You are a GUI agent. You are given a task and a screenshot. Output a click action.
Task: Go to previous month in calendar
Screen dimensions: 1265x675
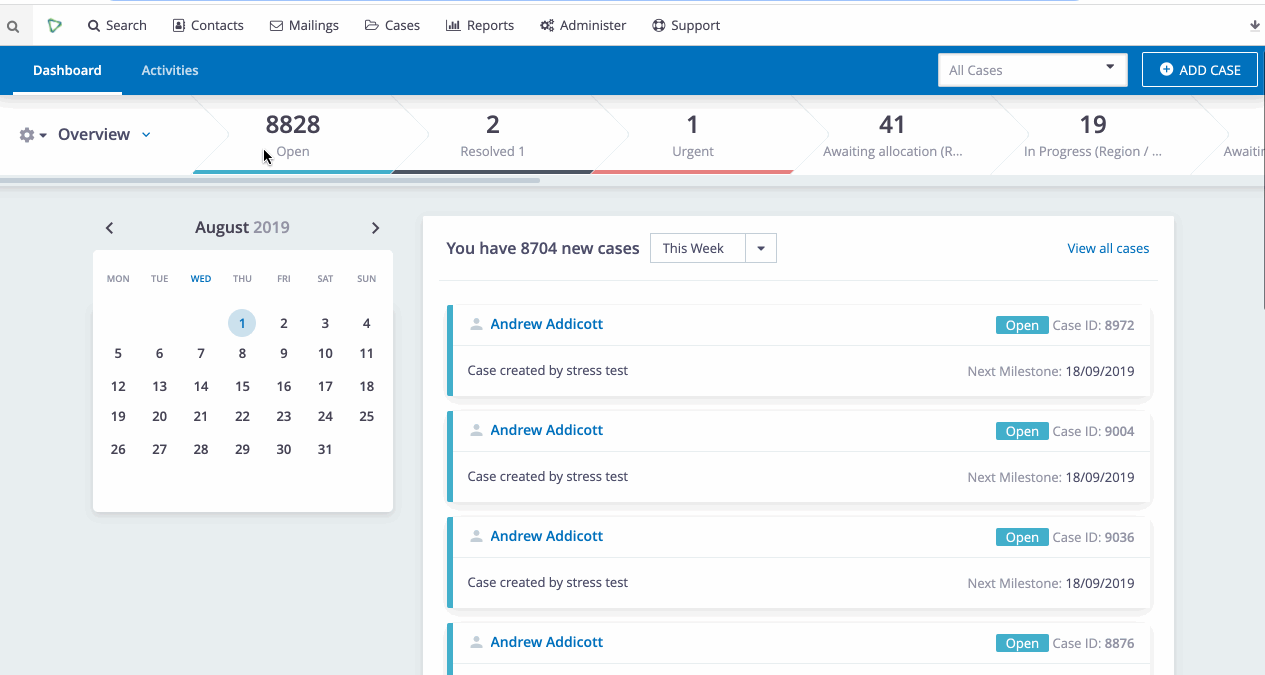click(110, 228)
